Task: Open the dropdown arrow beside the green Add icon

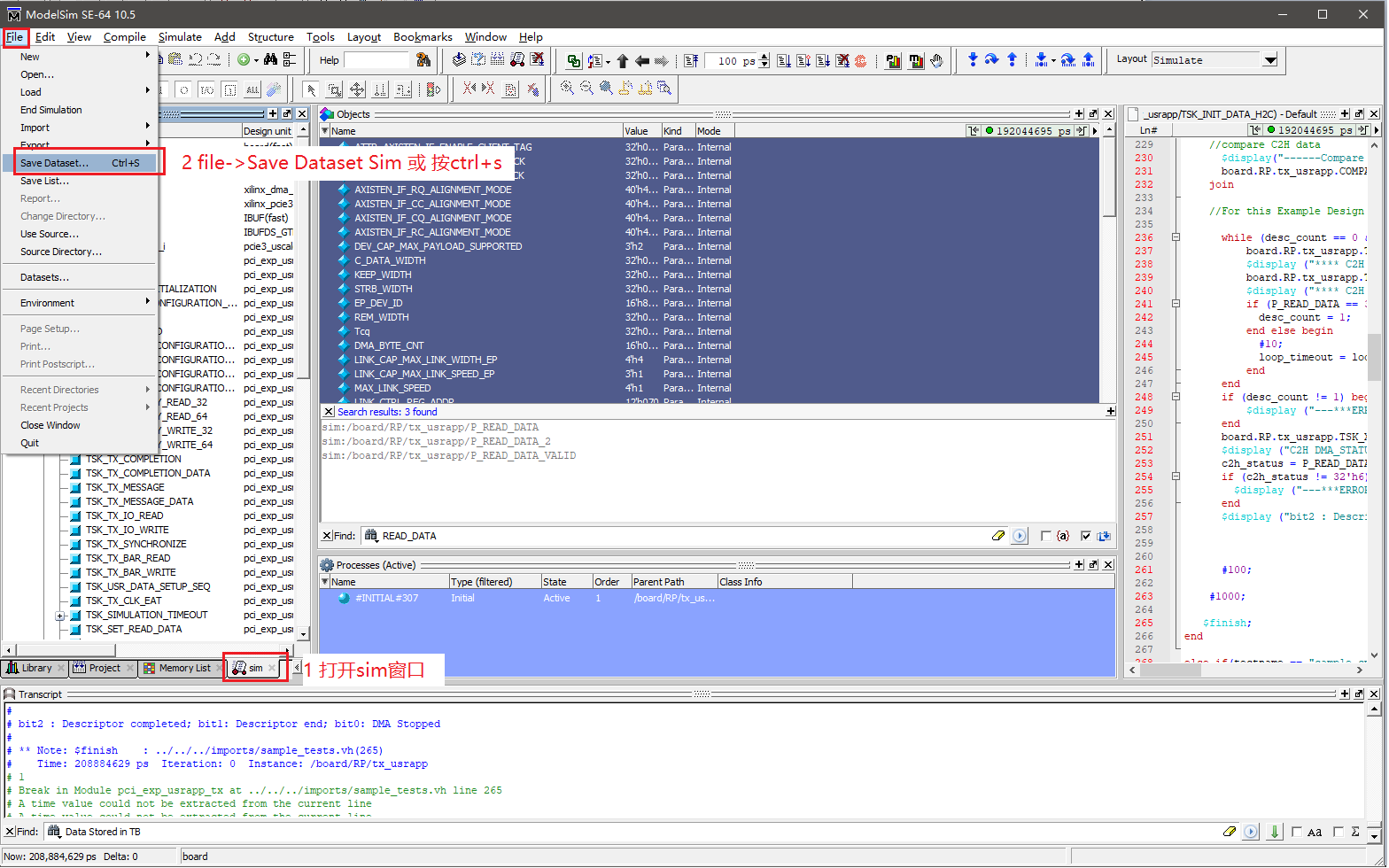Action: point(256,60)
